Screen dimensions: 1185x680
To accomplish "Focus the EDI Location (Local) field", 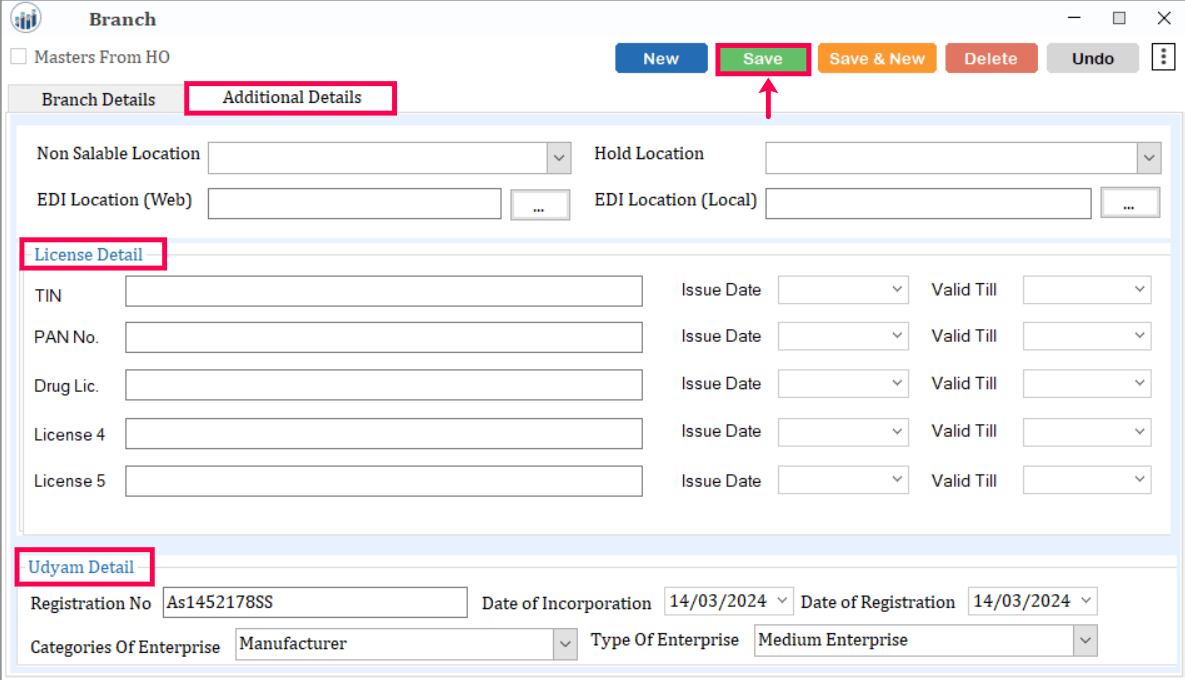I will (x=928, y=203).
